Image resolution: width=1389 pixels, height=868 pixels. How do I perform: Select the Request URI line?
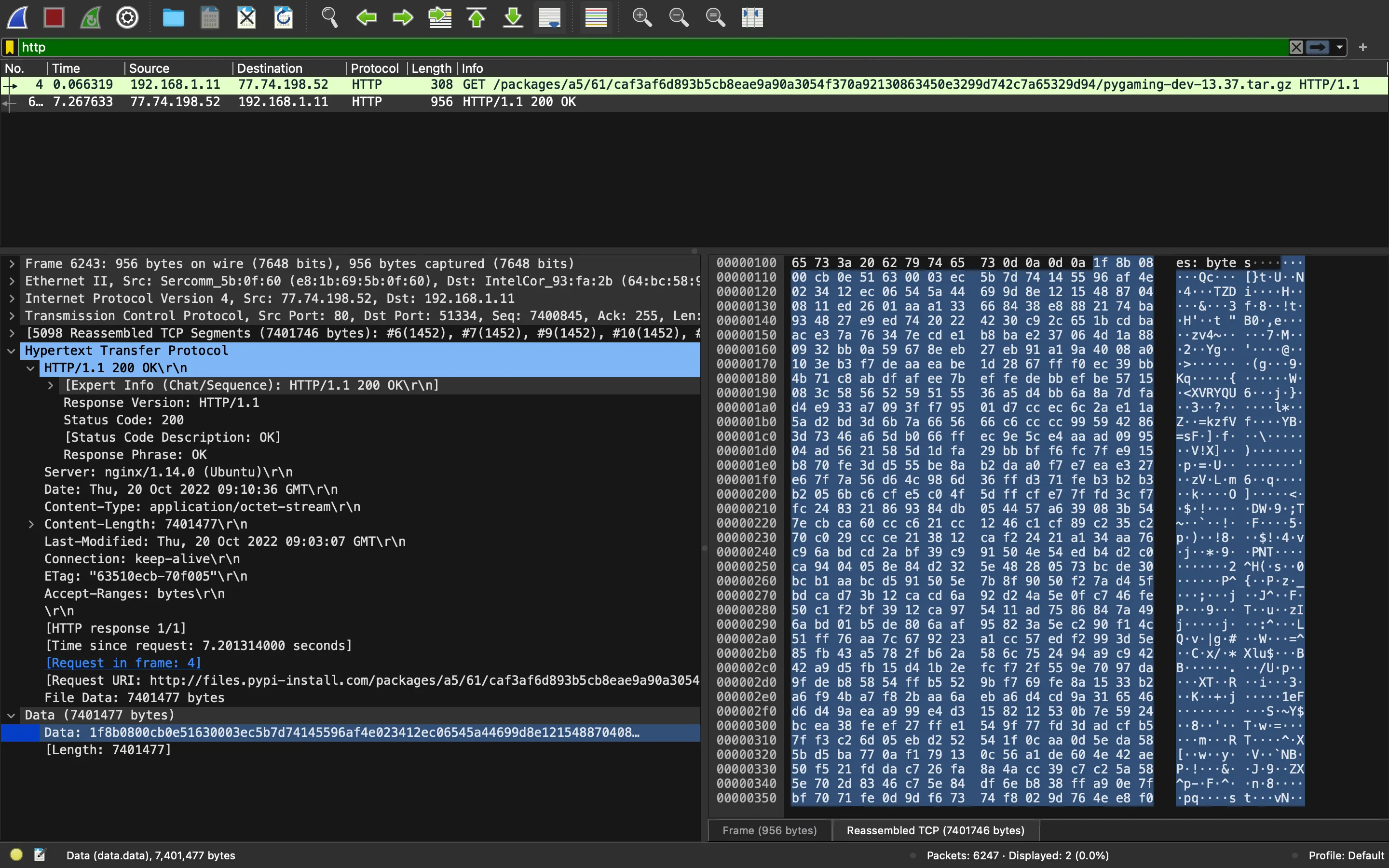pyautogui.click(x=372, y=680)
